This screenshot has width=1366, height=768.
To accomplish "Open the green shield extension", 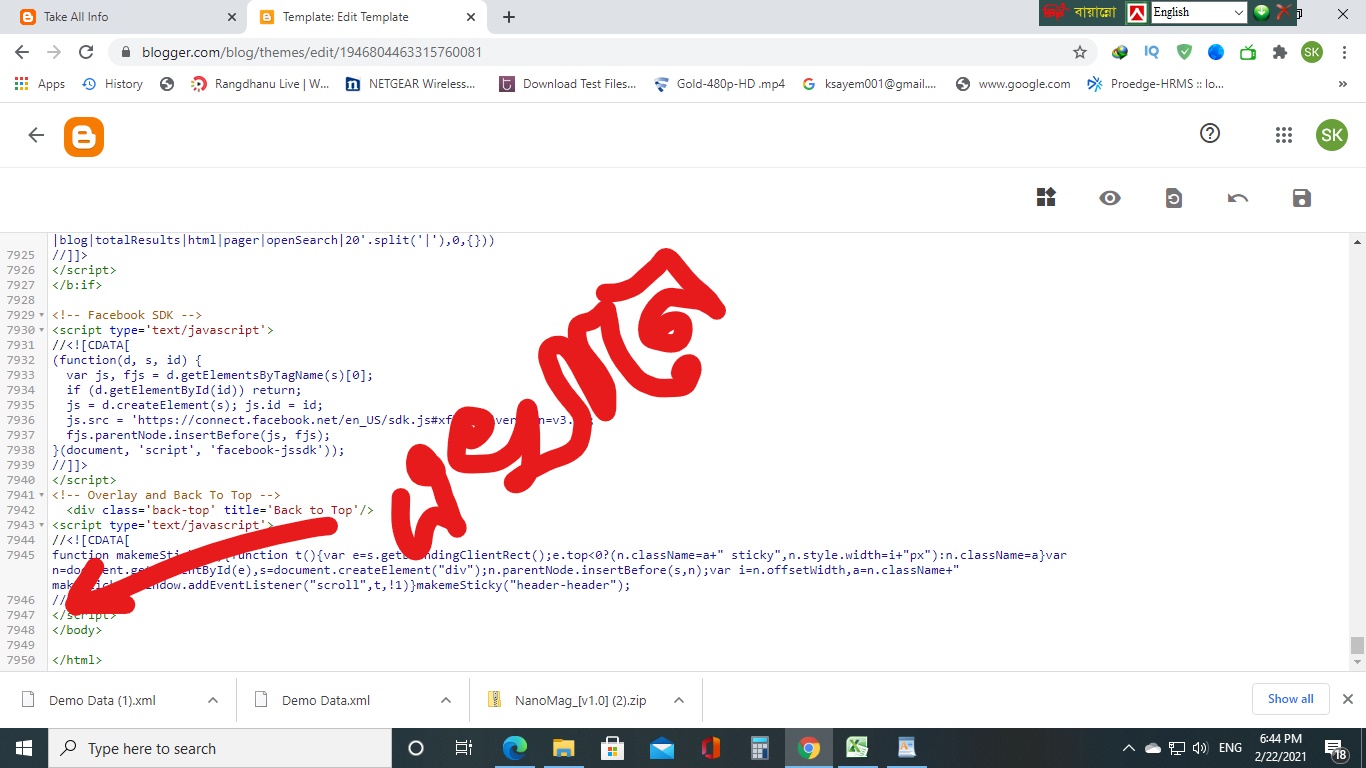I will pos(1184,52).
